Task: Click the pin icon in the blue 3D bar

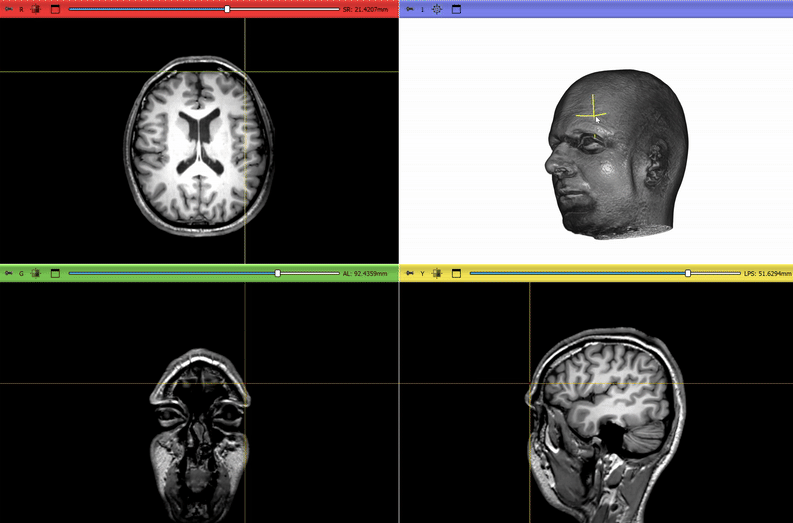Action: (410, 9)
